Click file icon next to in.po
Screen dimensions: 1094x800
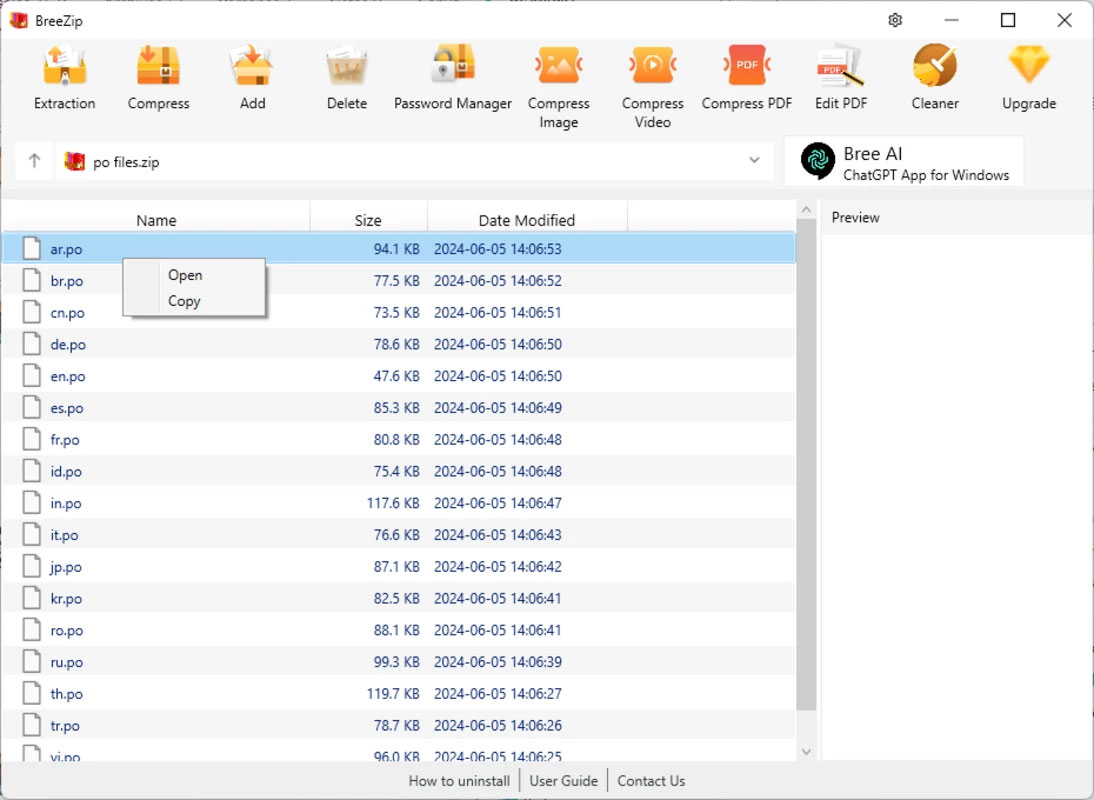click(31, 503)
